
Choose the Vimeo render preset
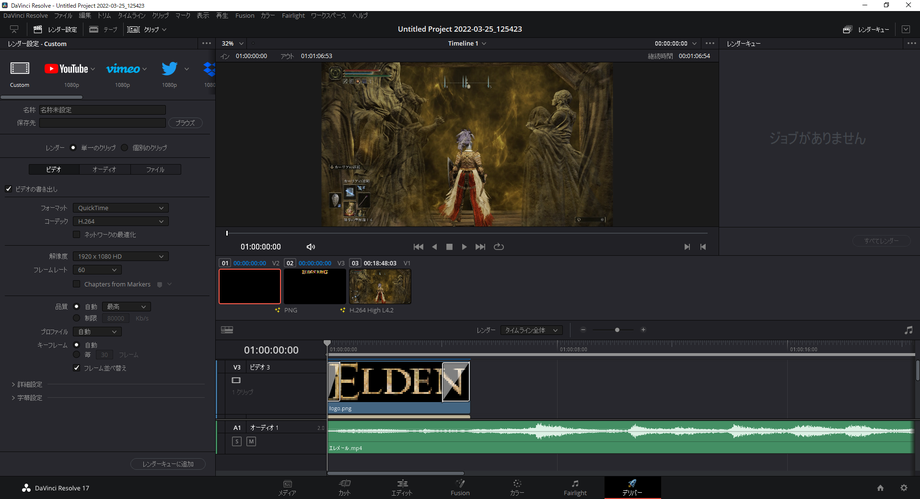coord(123,69)
